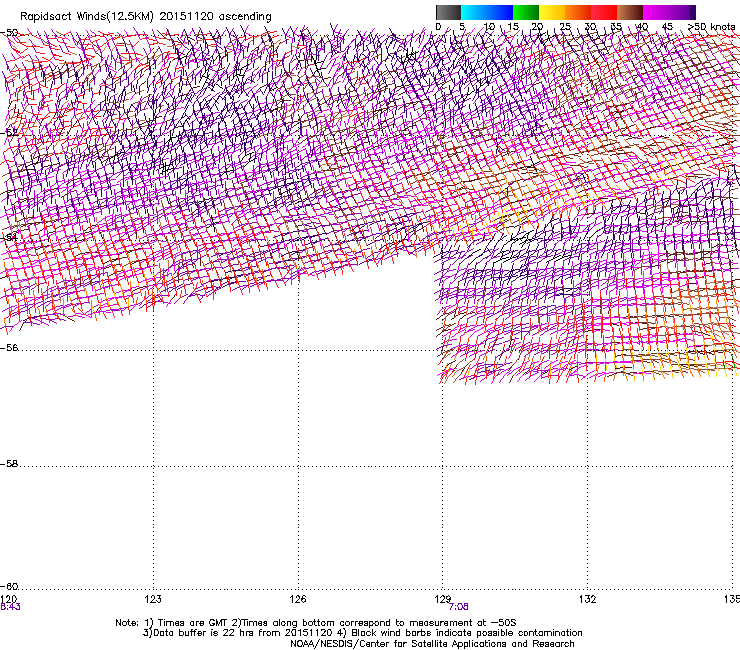The image size is (740, 650).
Task: Click the latitude label "-54"
Action: pos(9,237)
